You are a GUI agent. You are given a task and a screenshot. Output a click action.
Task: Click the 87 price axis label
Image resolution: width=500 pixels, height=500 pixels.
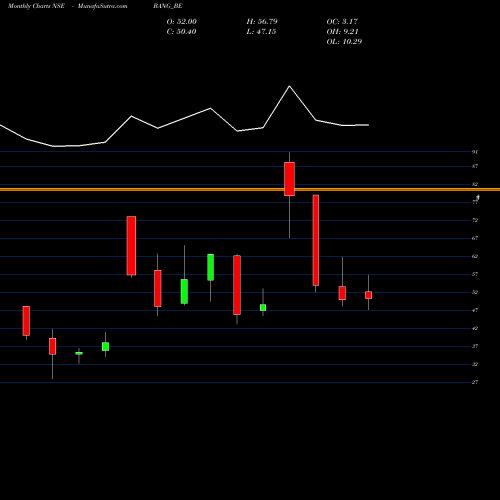(x=475, y=166)
